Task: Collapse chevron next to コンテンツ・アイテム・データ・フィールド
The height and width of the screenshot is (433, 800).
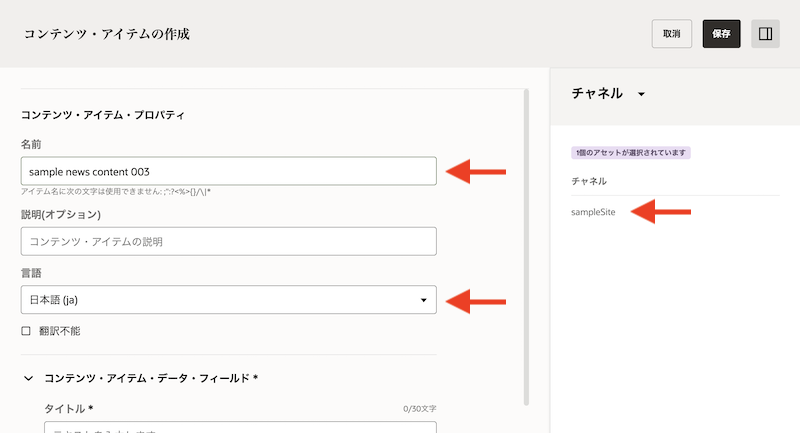Action: (27, 378)
